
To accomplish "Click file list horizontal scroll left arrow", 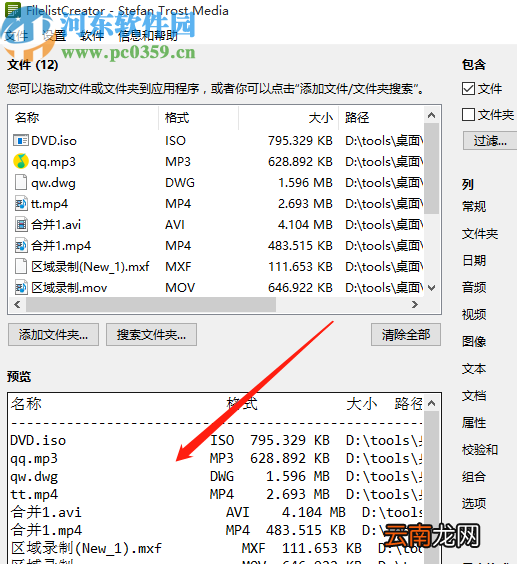I will point(17,305).
